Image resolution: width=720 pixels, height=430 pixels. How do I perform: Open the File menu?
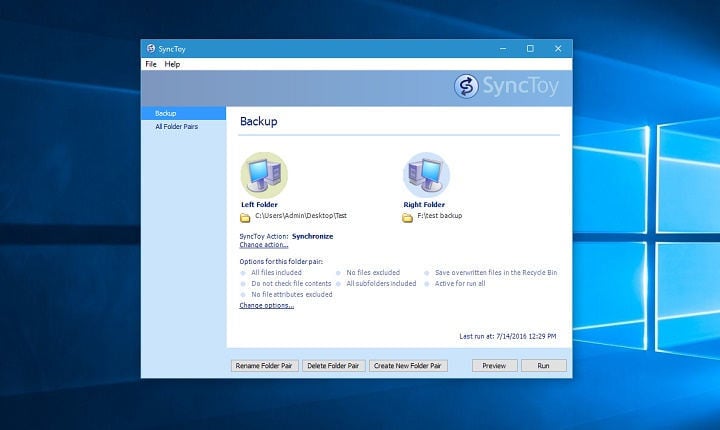click(x=151, y=64)
